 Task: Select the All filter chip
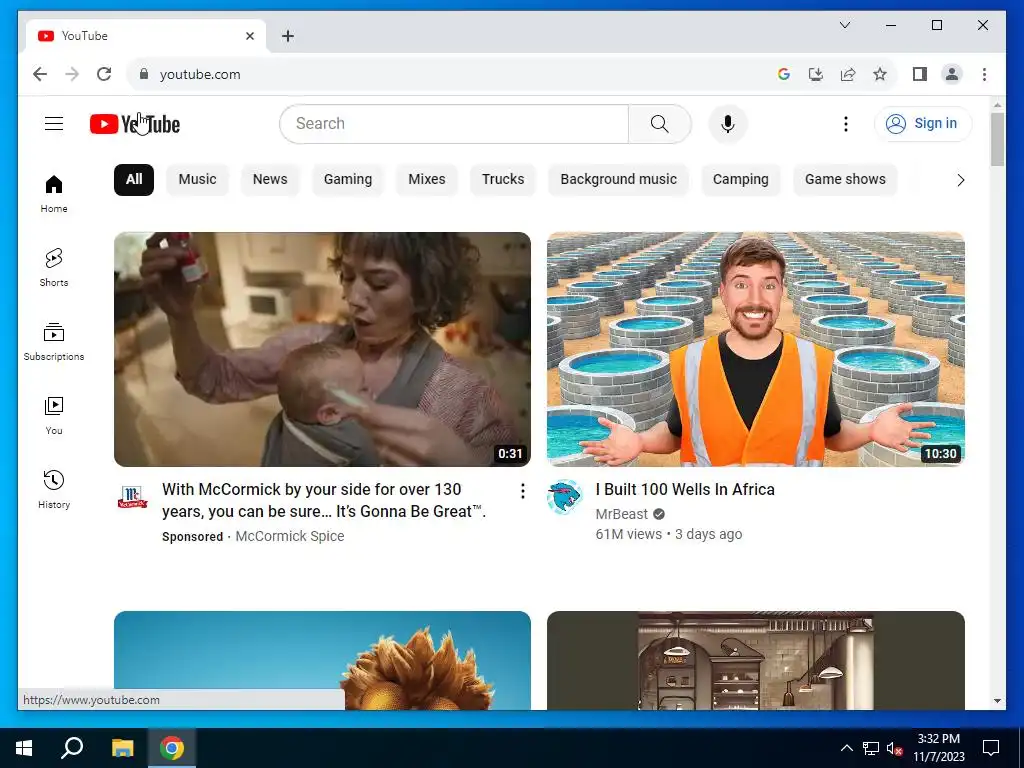pyautogui.click(x=134, y=180)
